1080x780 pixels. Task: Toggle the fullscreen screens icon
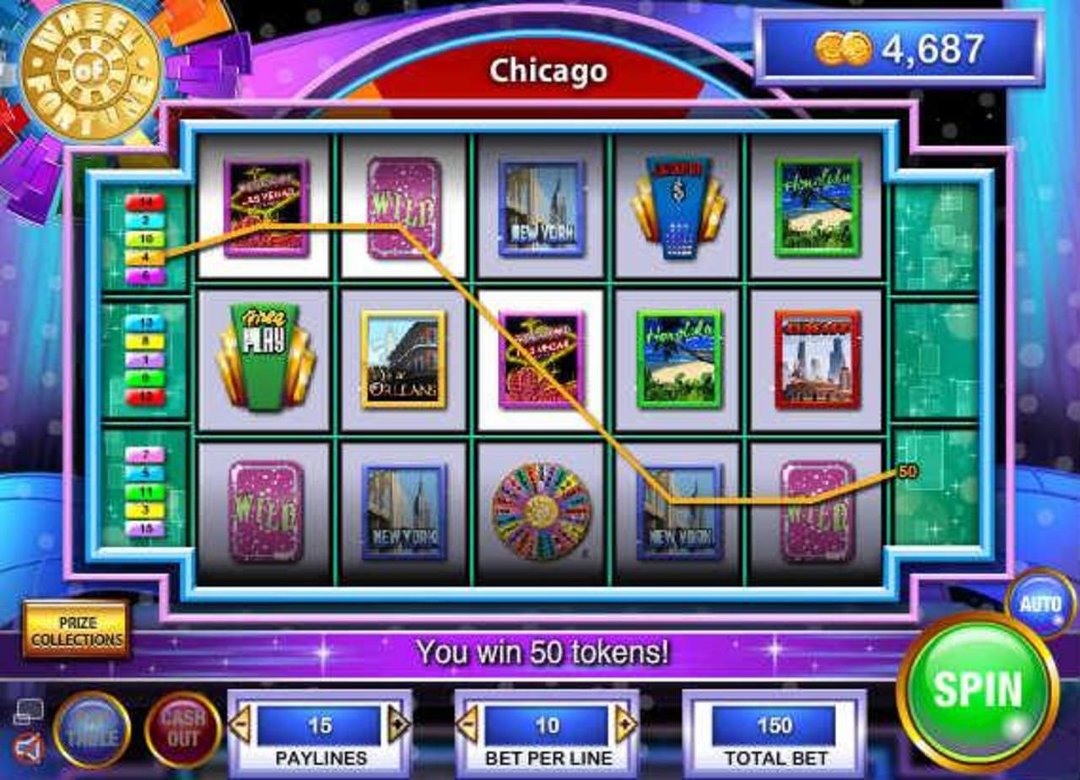click(x=28, y=712)
